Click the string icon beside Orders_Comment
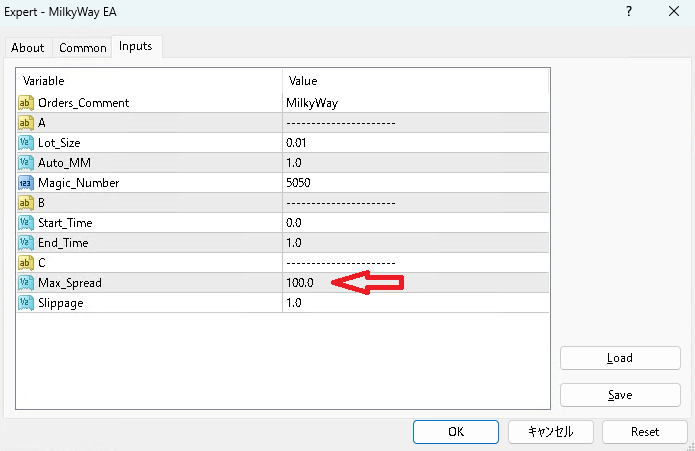The height and width of the screenshot is (451, 695). [26, 103]
